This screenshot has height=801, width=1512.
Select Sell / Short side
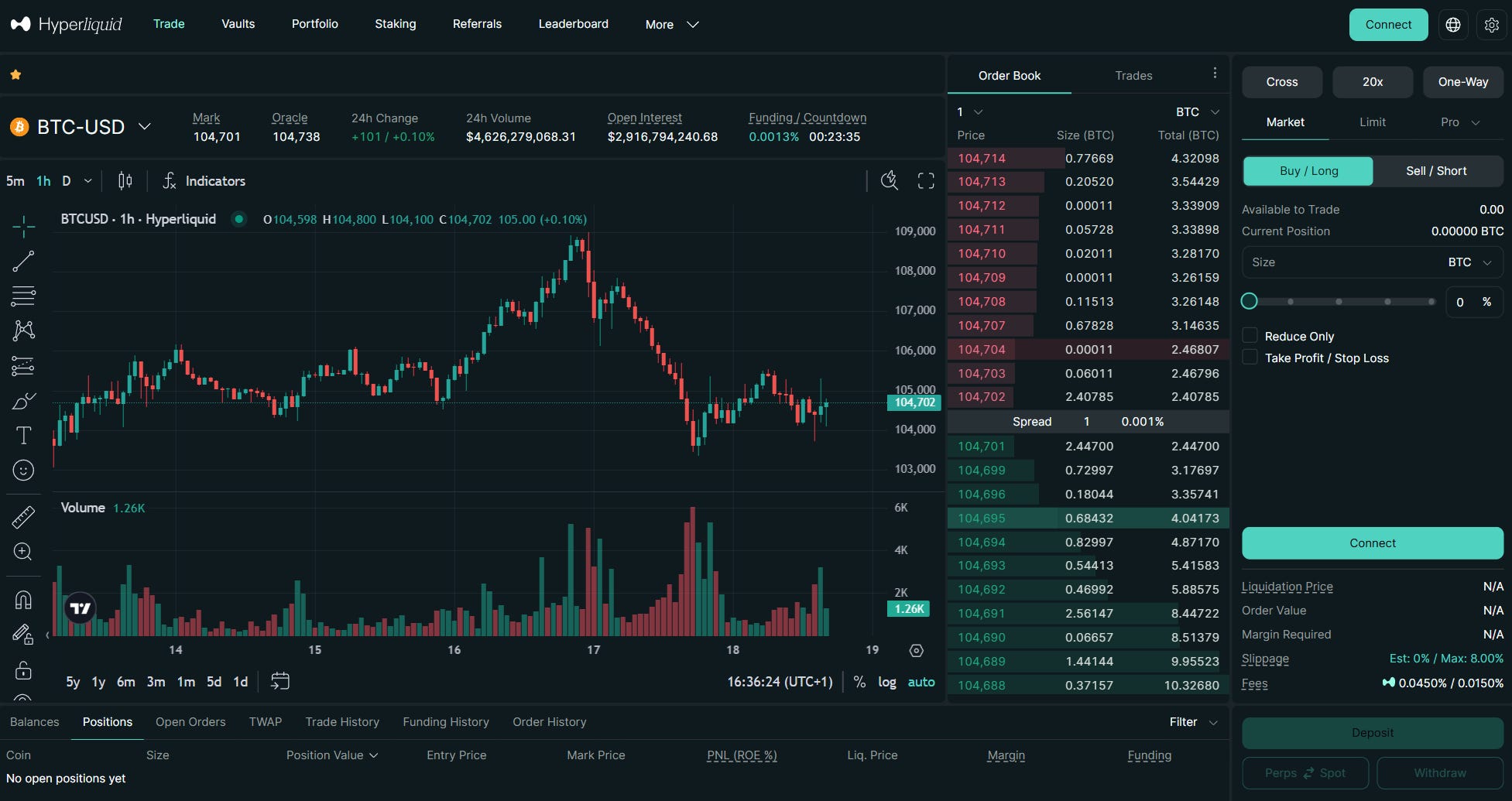pos(1436,171)
